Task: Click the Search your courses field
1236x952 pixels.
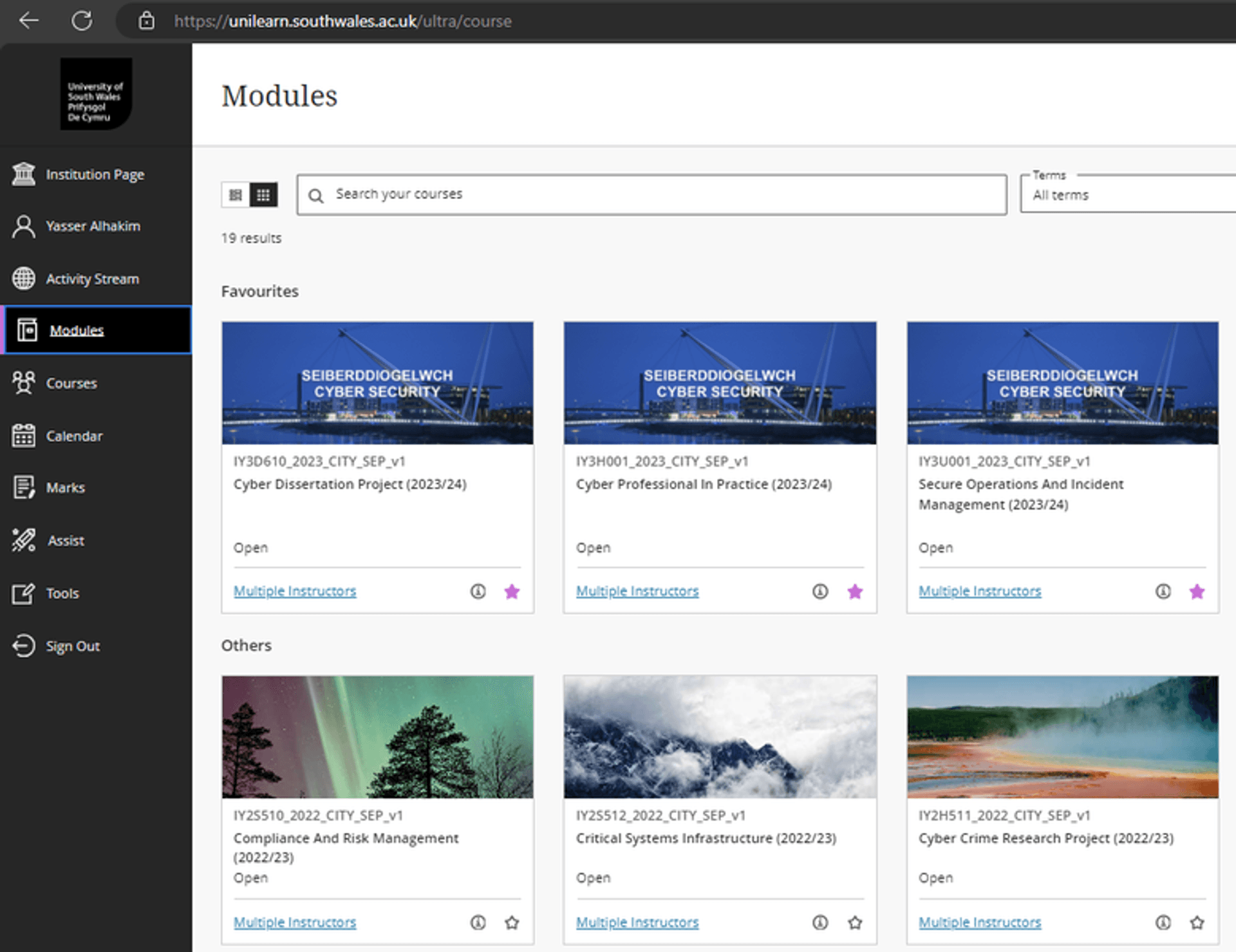Action: 651,194
